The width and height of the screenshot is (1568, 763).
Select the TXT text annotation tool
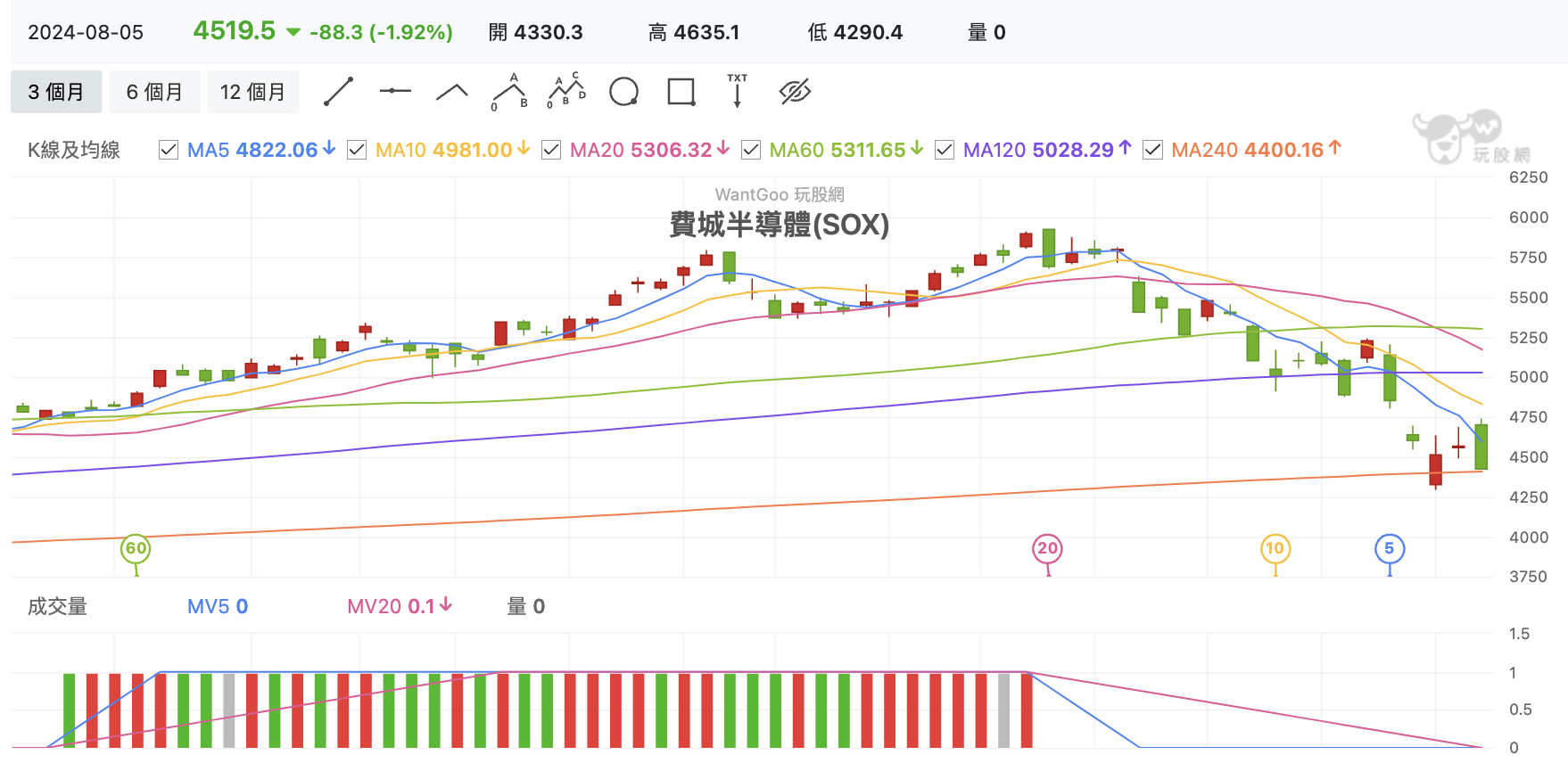(738, 91)
